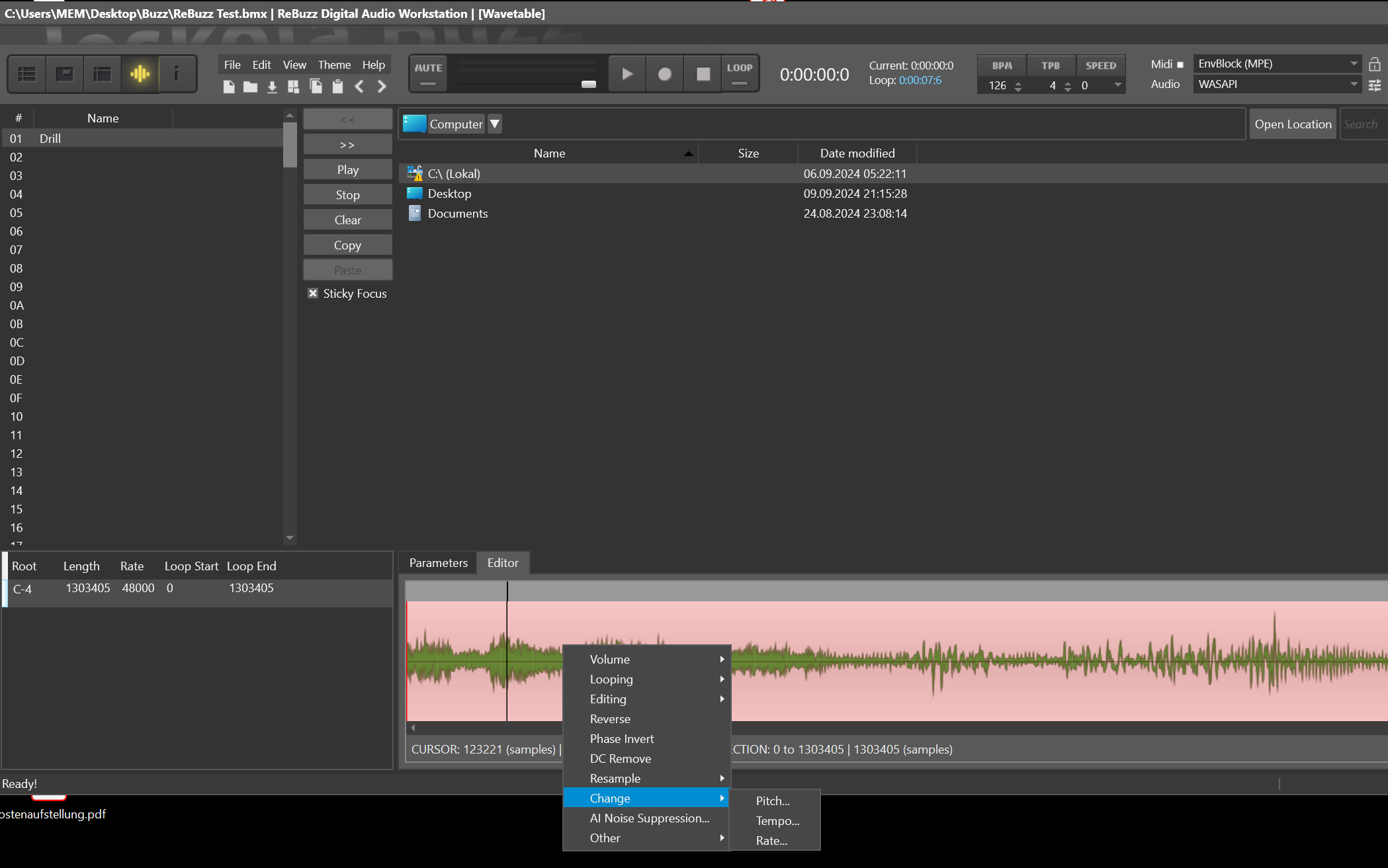Toggle the LOOP transport button
1388x868 pixels.
(x=740, y=73)
